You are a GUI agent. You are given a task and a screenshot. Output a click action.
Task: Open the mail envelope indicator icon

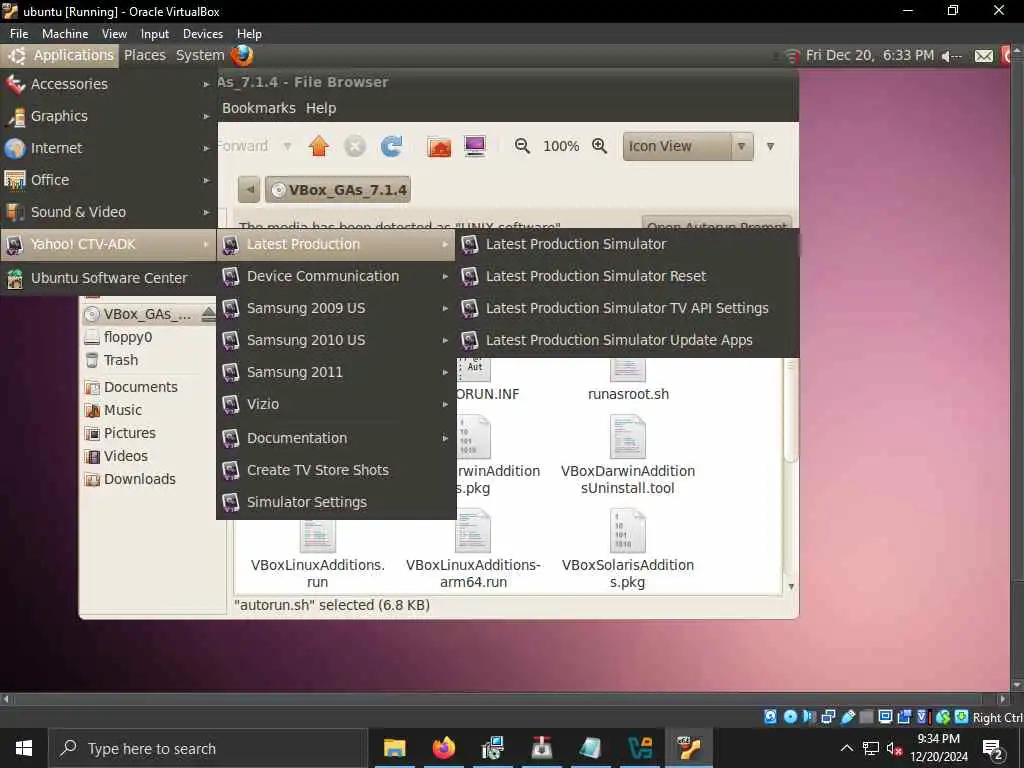[984, 56]
